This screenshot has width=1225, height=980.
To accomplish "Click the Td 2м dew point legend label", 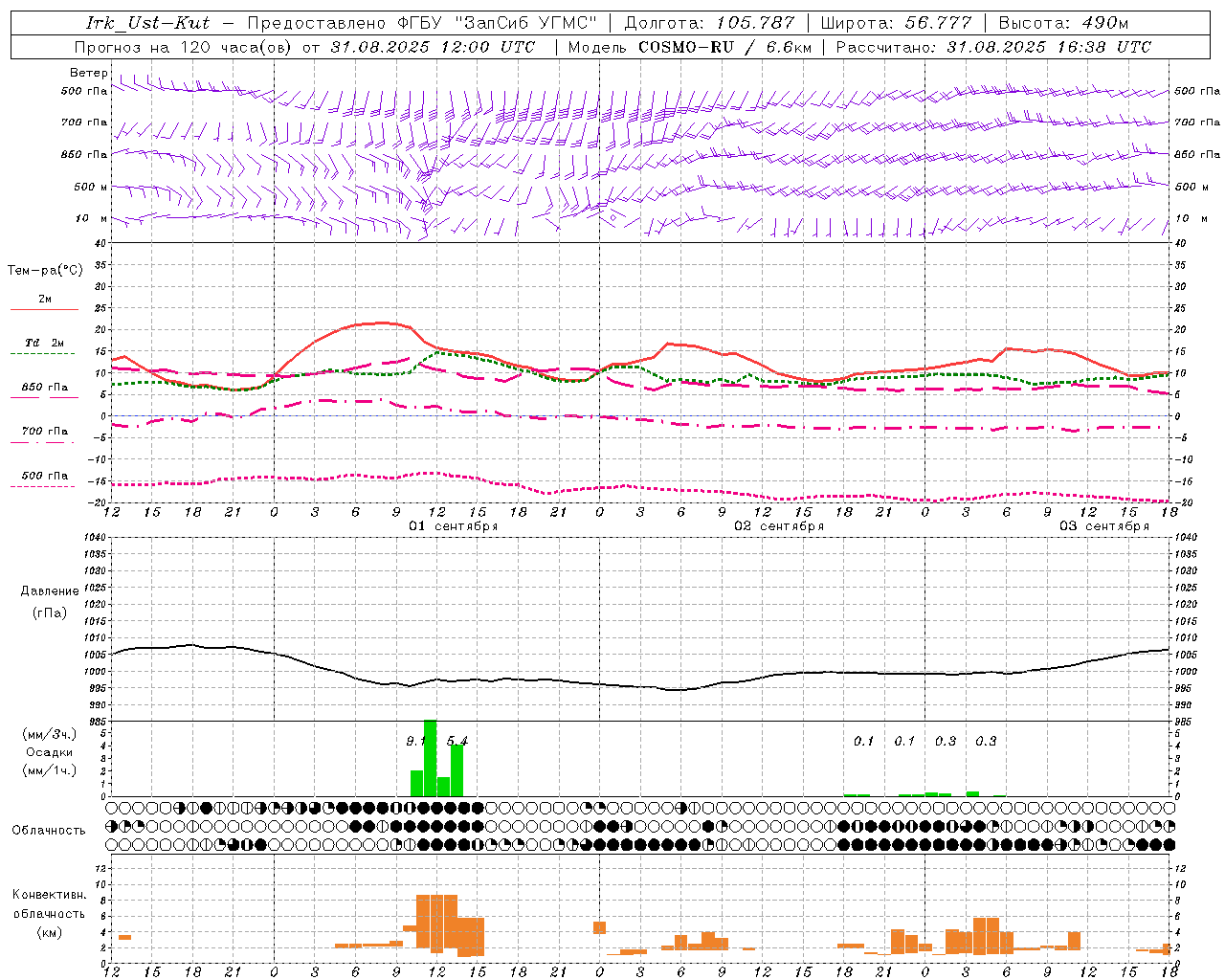I will (45, 343).
